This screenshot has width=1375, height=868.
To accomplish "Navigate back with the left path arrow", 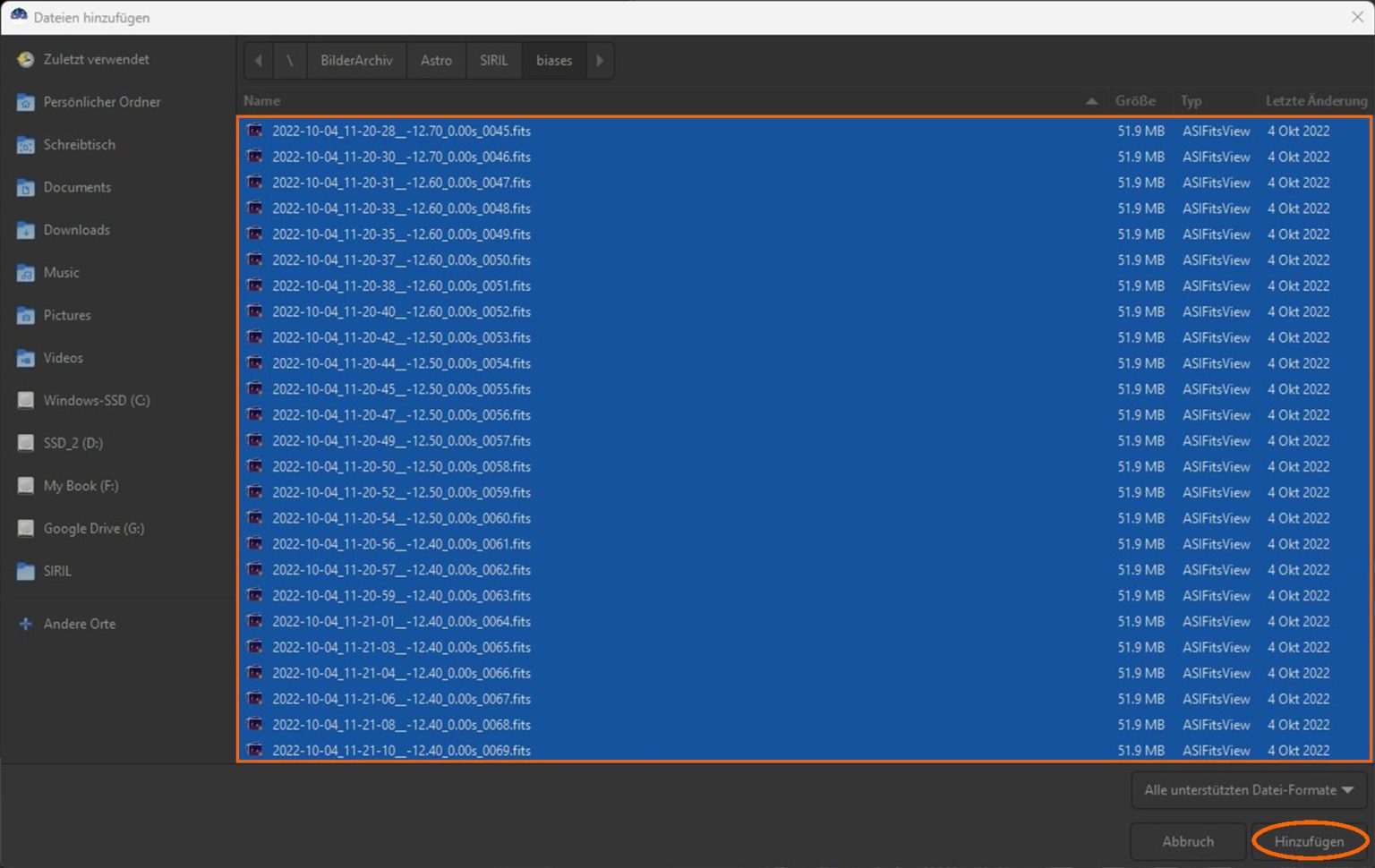I will [x=259, y=61].
